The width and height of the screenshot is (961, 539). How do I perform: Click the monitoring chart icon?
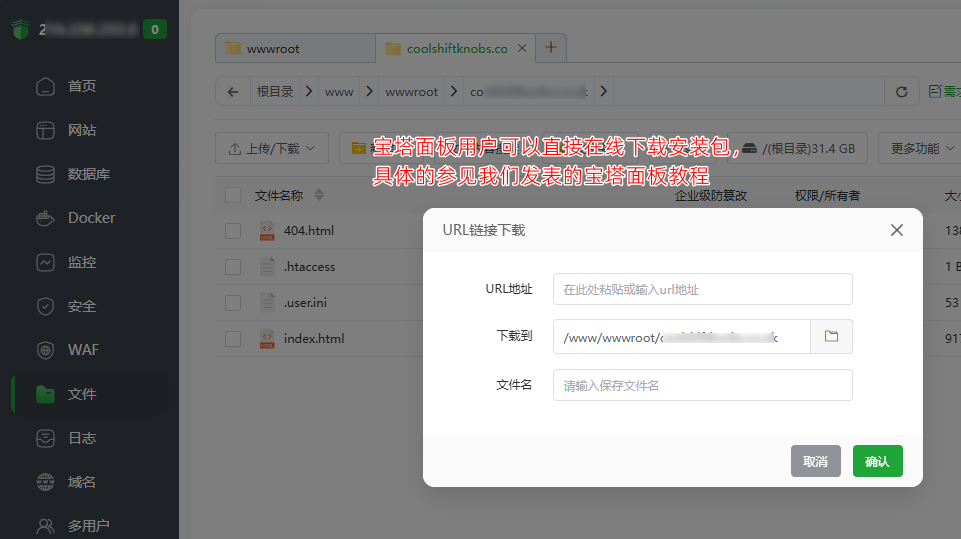(45, 262)
